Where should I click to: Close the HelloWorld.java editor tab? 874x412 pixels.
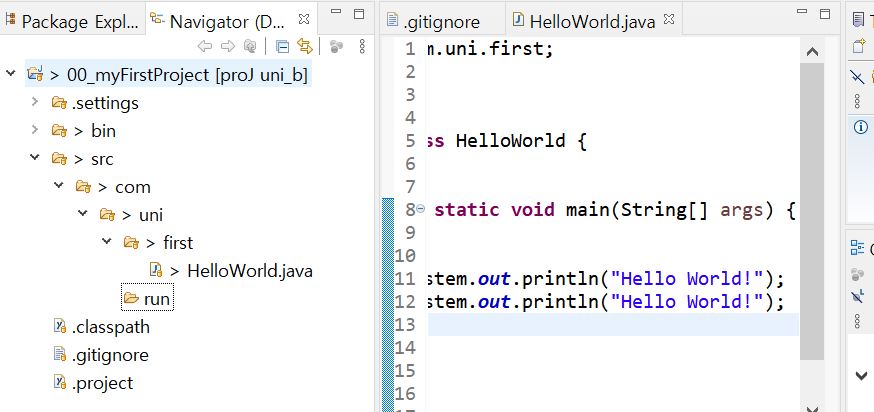click(x=669, y=19)
